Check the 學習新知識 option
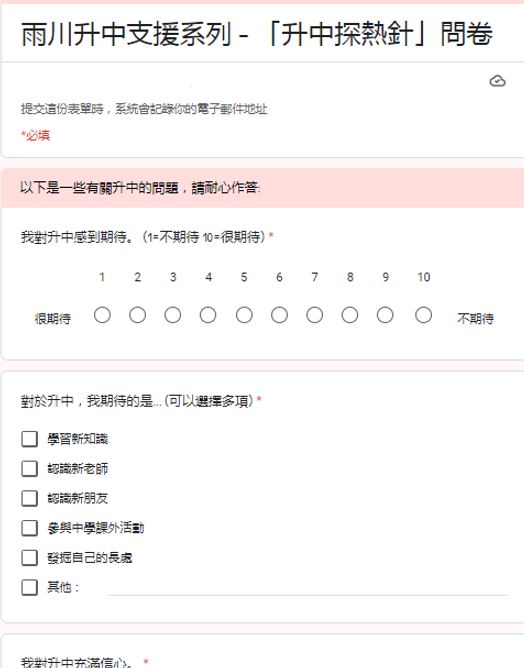This screenshot has height=668, width=524. pos(29,439)
